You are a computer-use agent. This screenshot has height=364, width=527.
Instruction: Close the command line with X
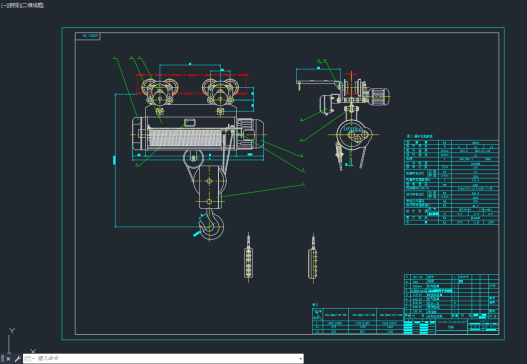coord(8,359)
